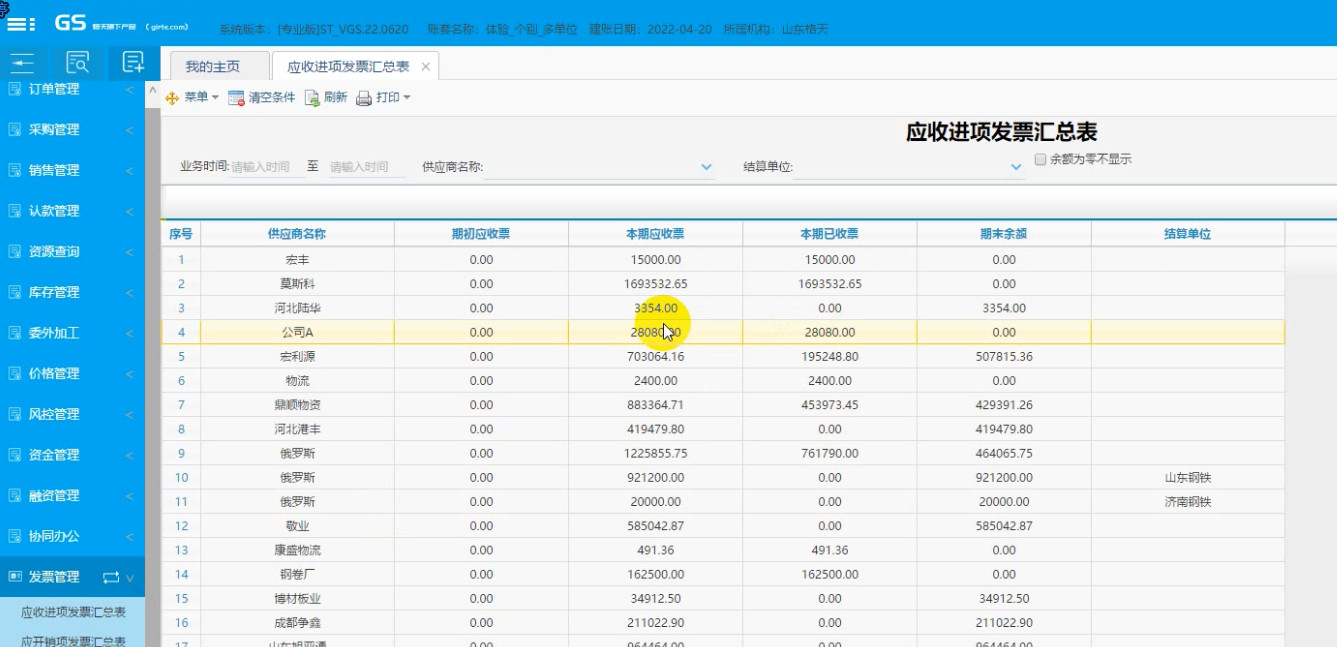
Task: Click the 507815.36 ending balance cell
Action: [1004, 356]
